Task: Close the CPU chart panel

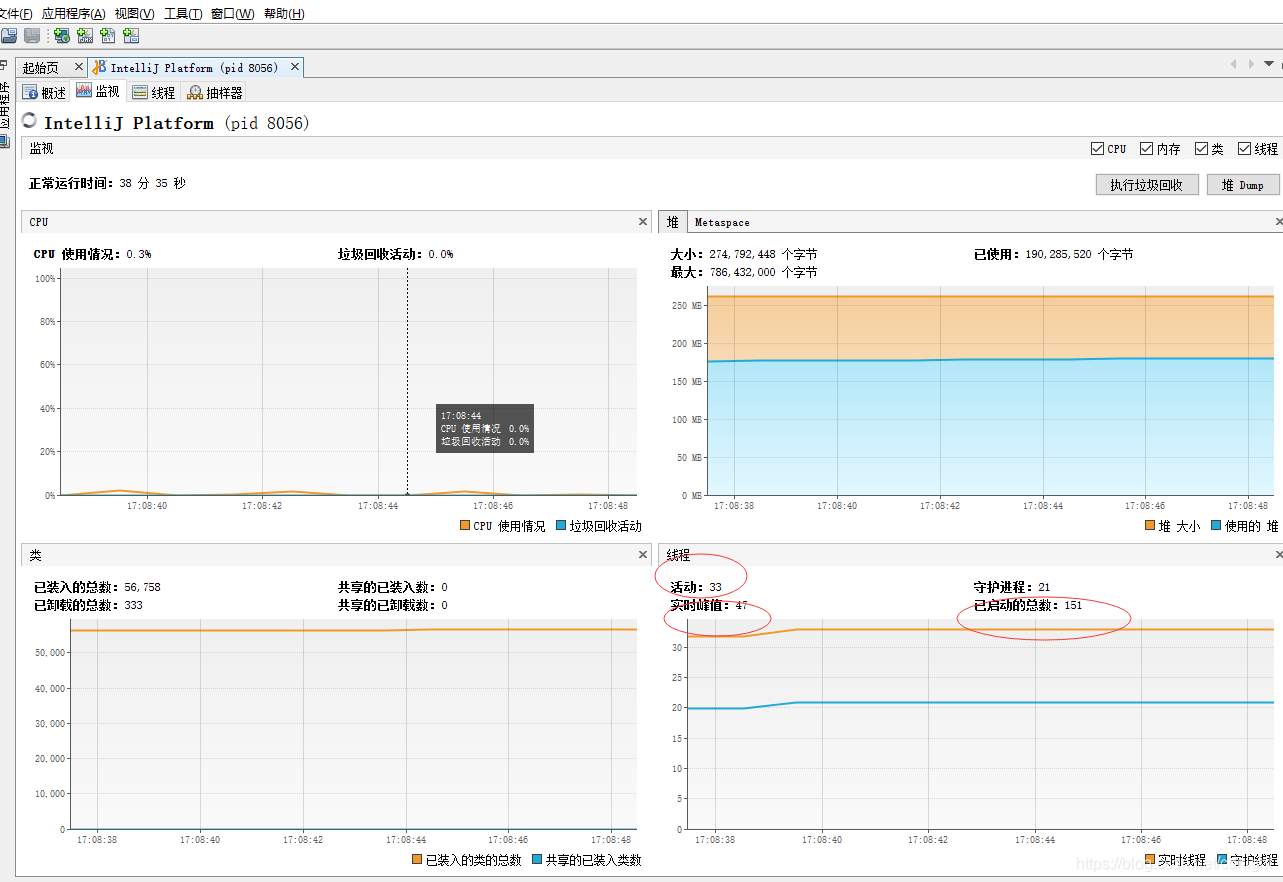Action: 643,222
